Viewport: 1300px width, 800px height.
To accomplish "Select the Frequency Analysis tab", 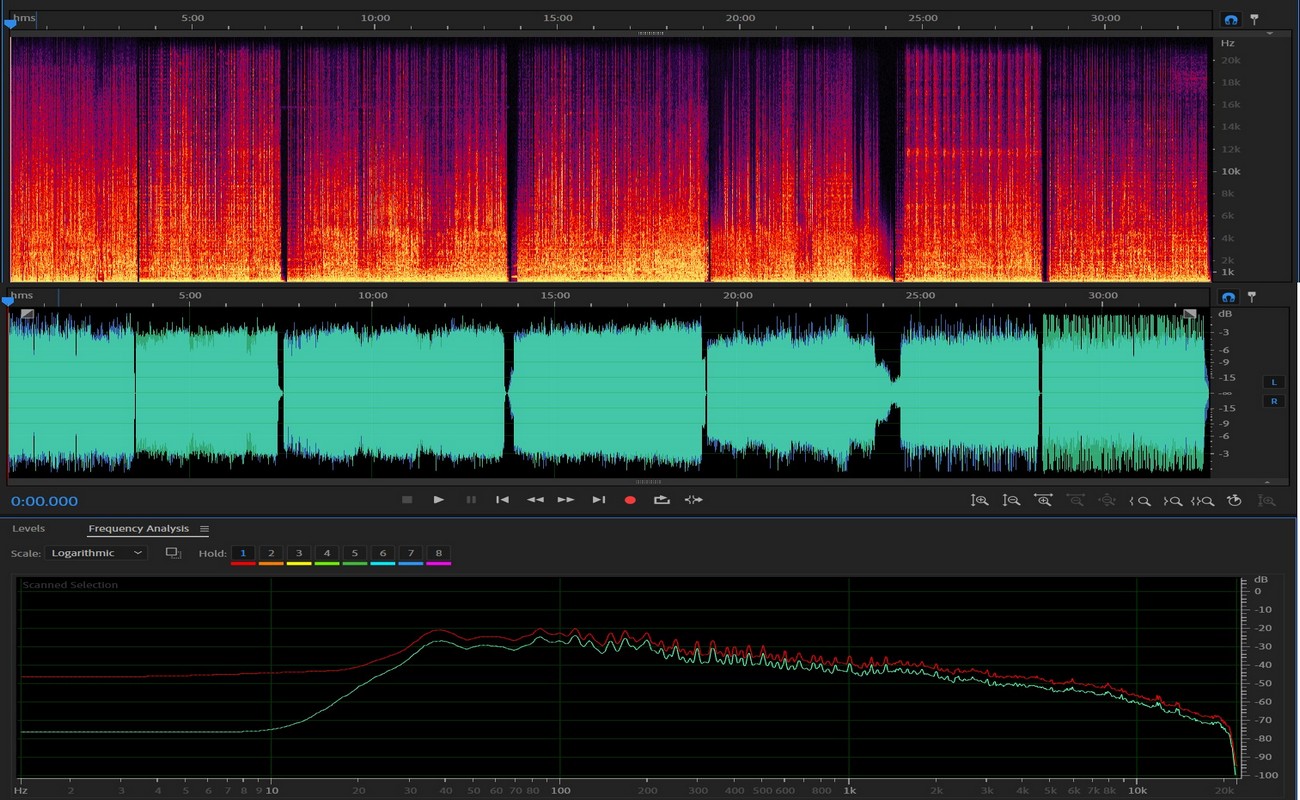I will tap(138, 529).
